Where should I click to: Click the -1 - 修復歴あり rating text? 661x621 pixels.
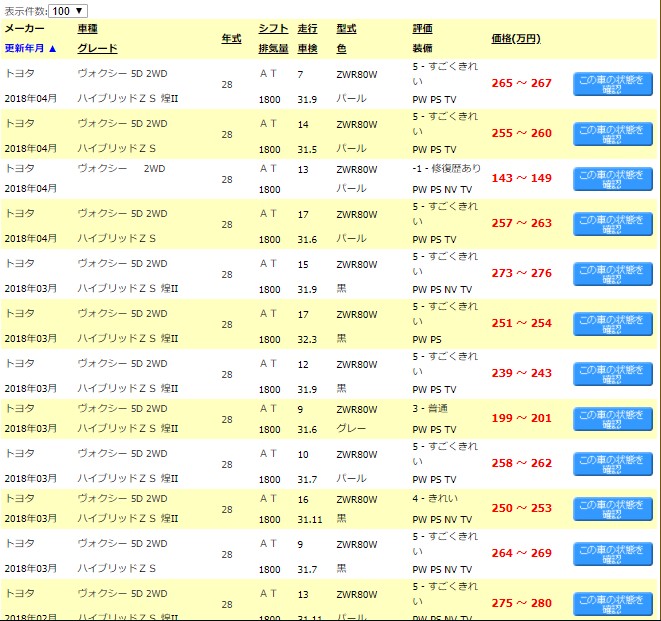(446, 169)
